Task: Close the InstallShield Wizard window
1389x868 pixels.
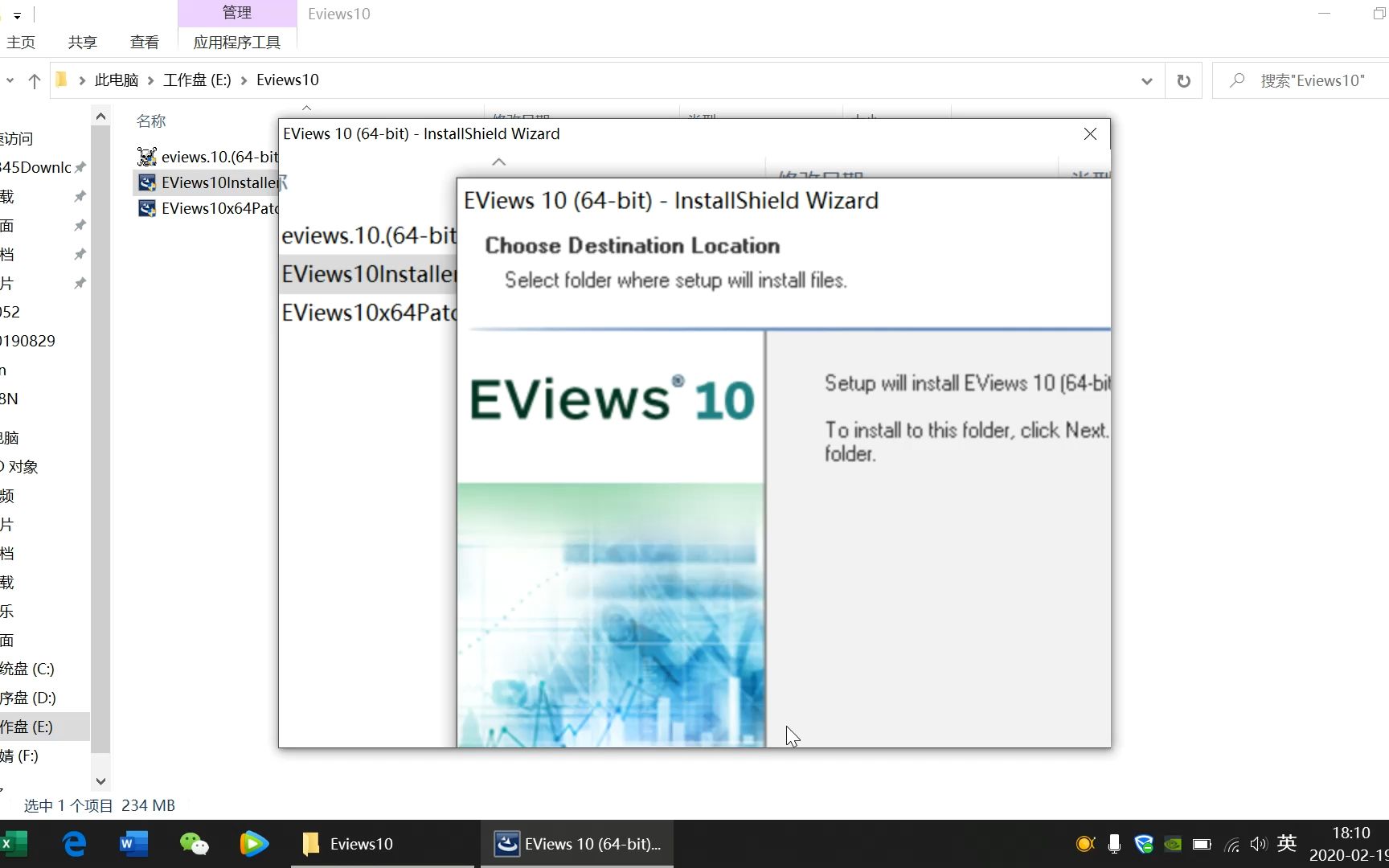Action: click(1090, 134)
